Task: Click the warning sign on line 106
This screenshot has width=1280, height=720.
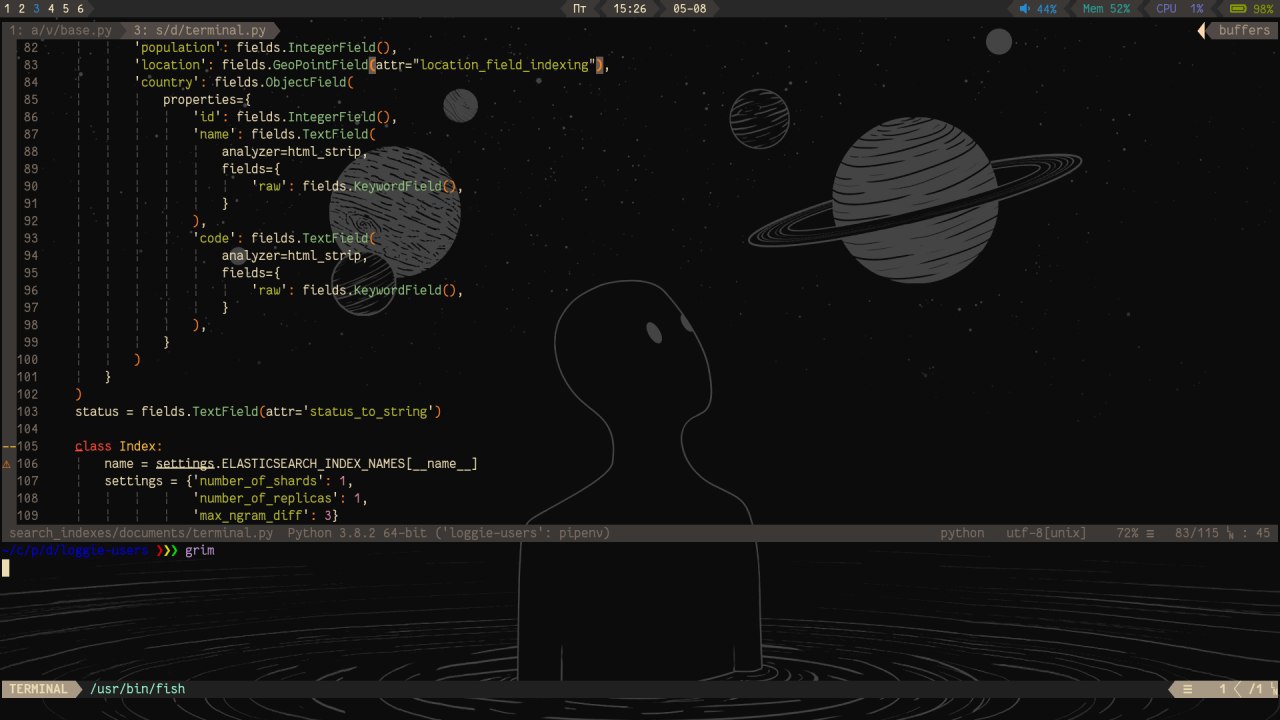Action: [7, 464]
